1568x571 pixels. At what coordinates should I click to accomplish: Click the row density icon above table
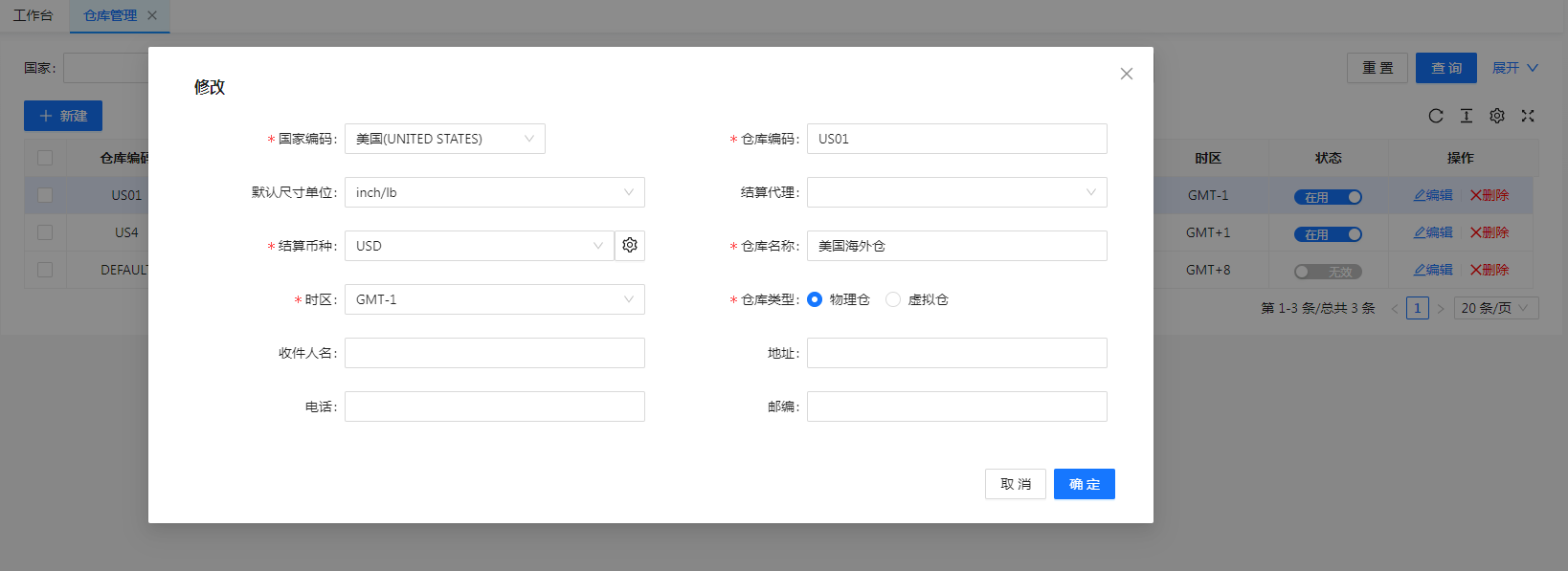(1466, 116)
